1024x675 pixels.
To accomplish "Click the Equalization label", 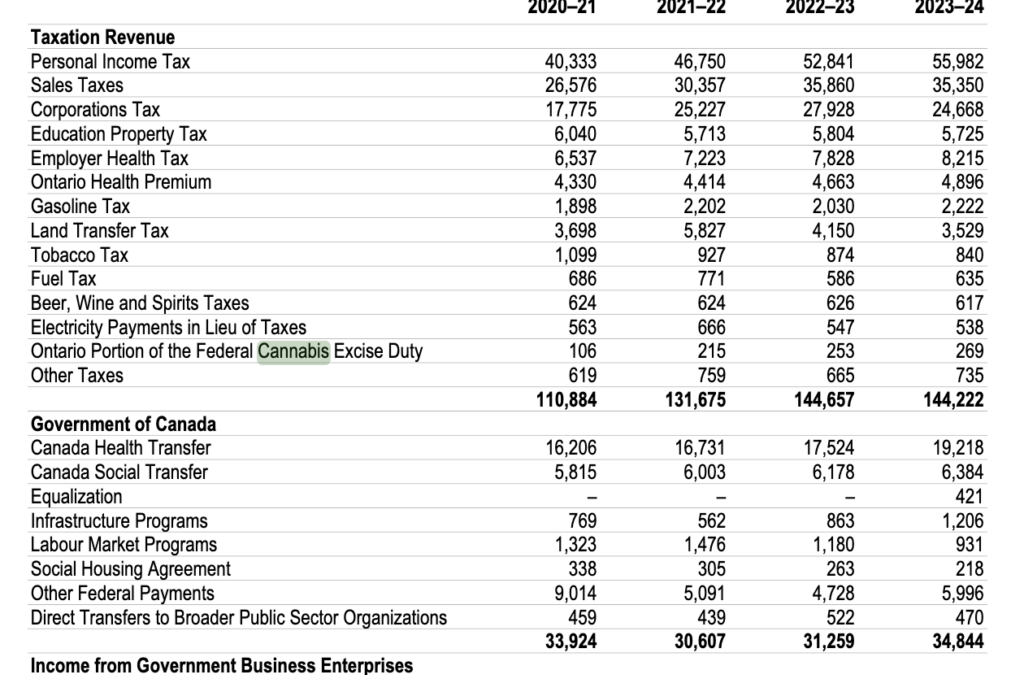I will (76, 497).
